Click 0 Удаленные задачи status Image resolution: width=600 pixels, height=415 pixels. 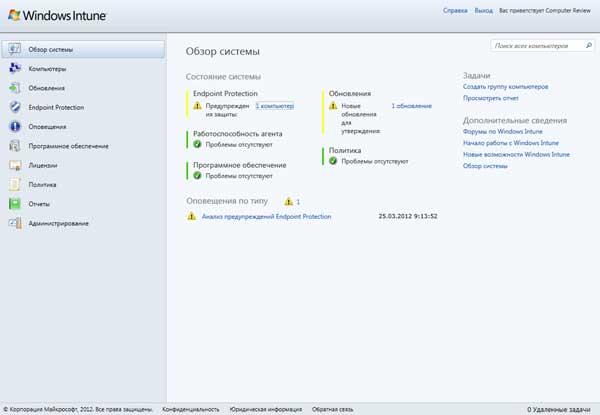coord(559,410)
